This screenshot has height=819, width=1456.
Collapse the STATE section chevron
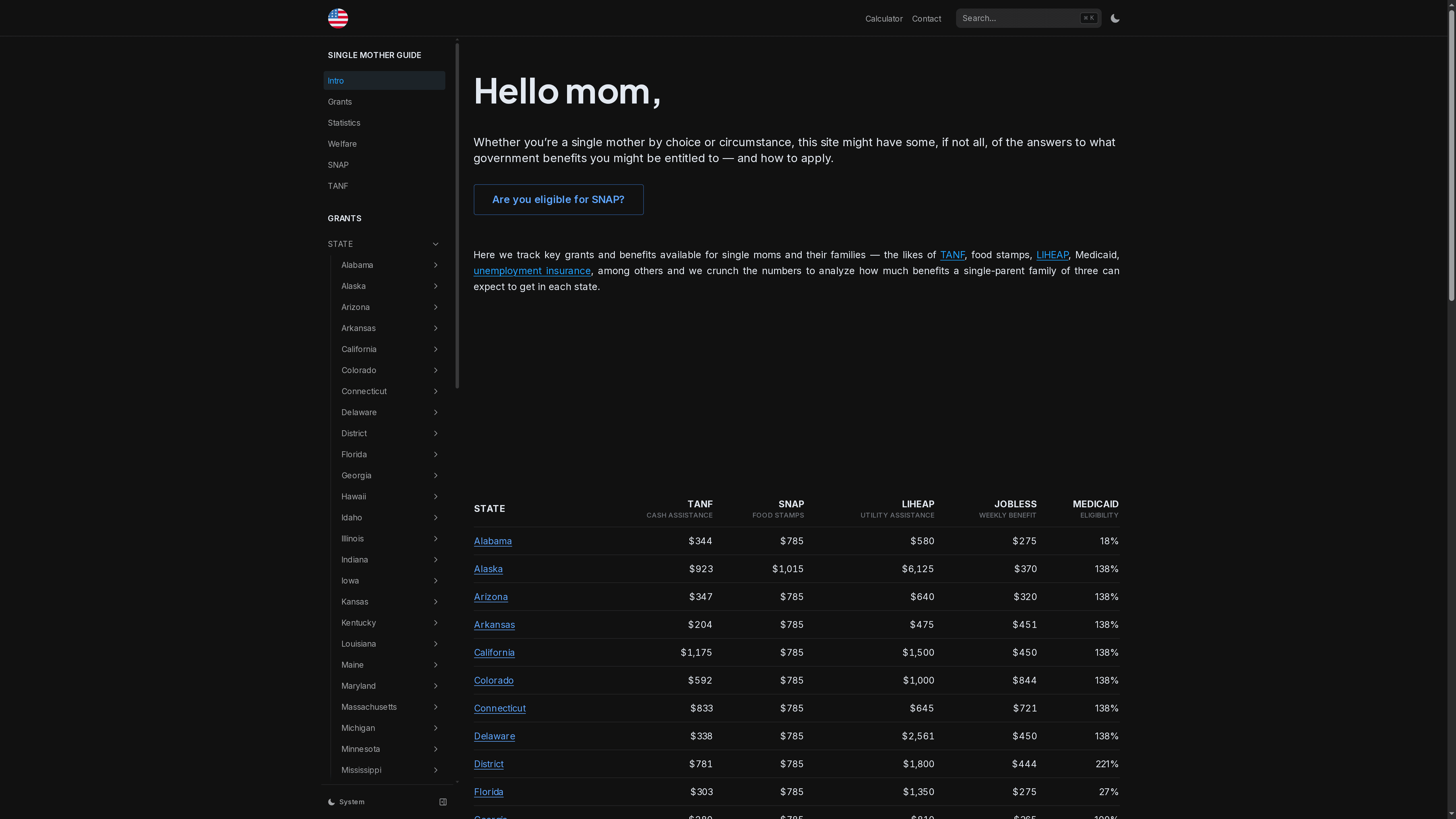coord(435,244)
